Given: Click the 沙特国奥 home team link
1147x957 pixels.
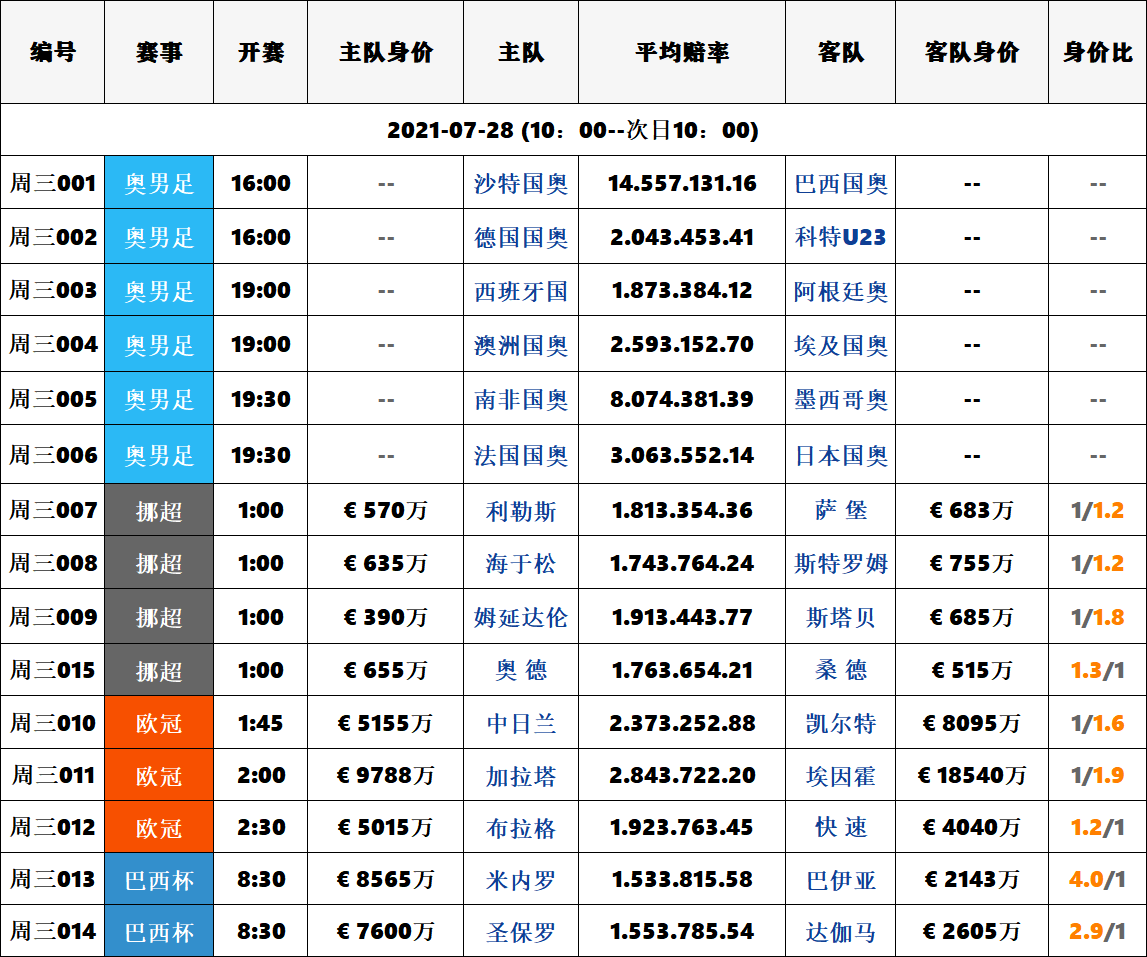Looking at the screenshot, I should click(520, 184).
